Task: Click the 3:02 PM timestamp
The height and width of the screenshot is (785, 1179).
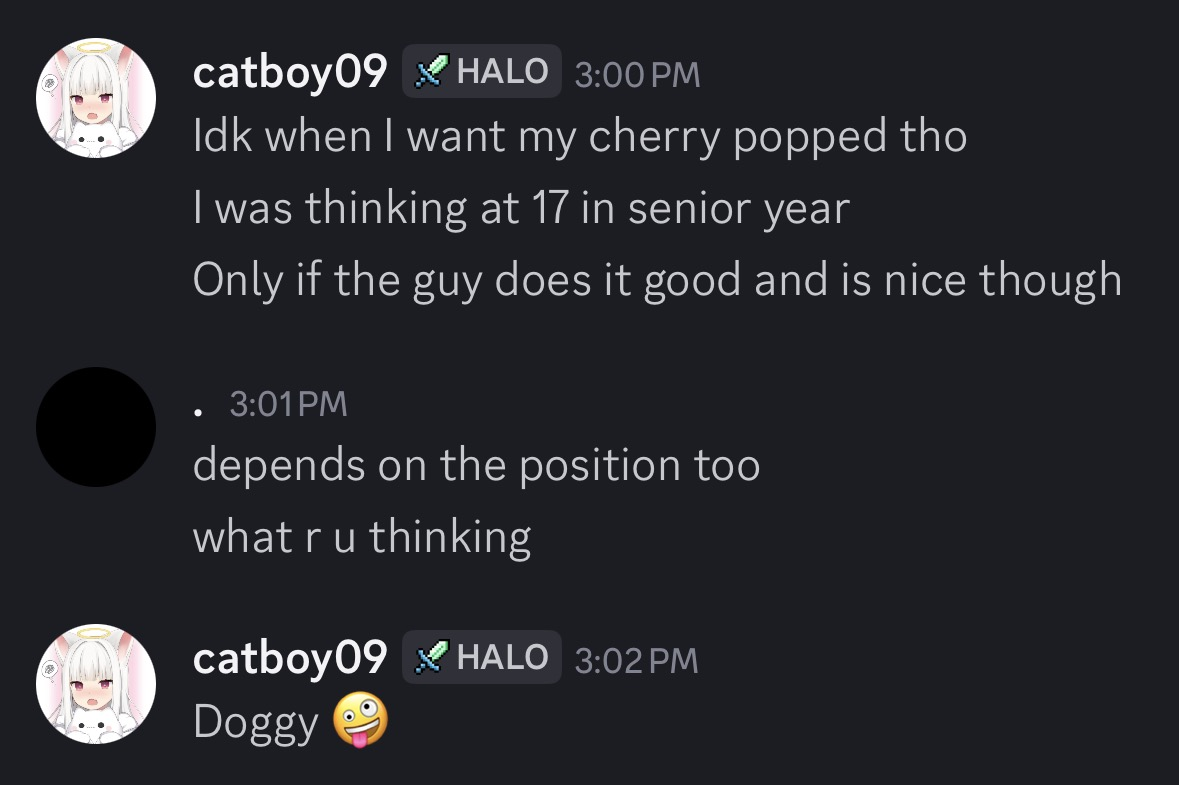Action: (636, 660)
